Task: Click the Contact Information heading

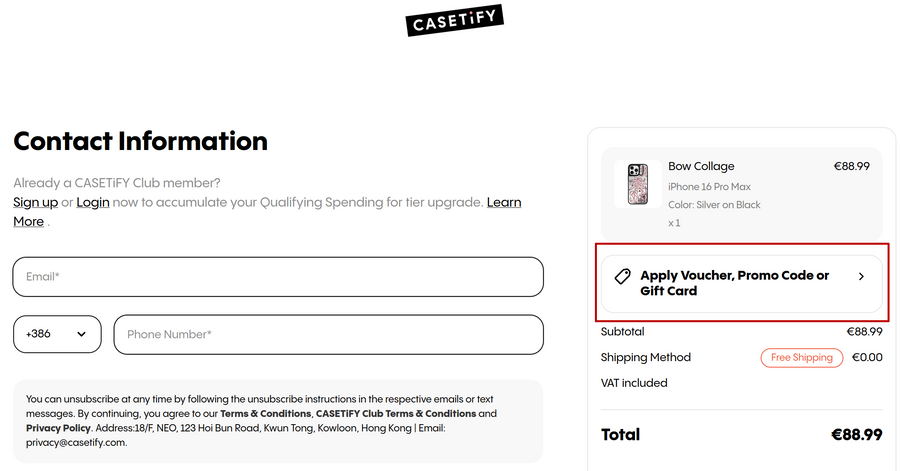Action: 141,141
